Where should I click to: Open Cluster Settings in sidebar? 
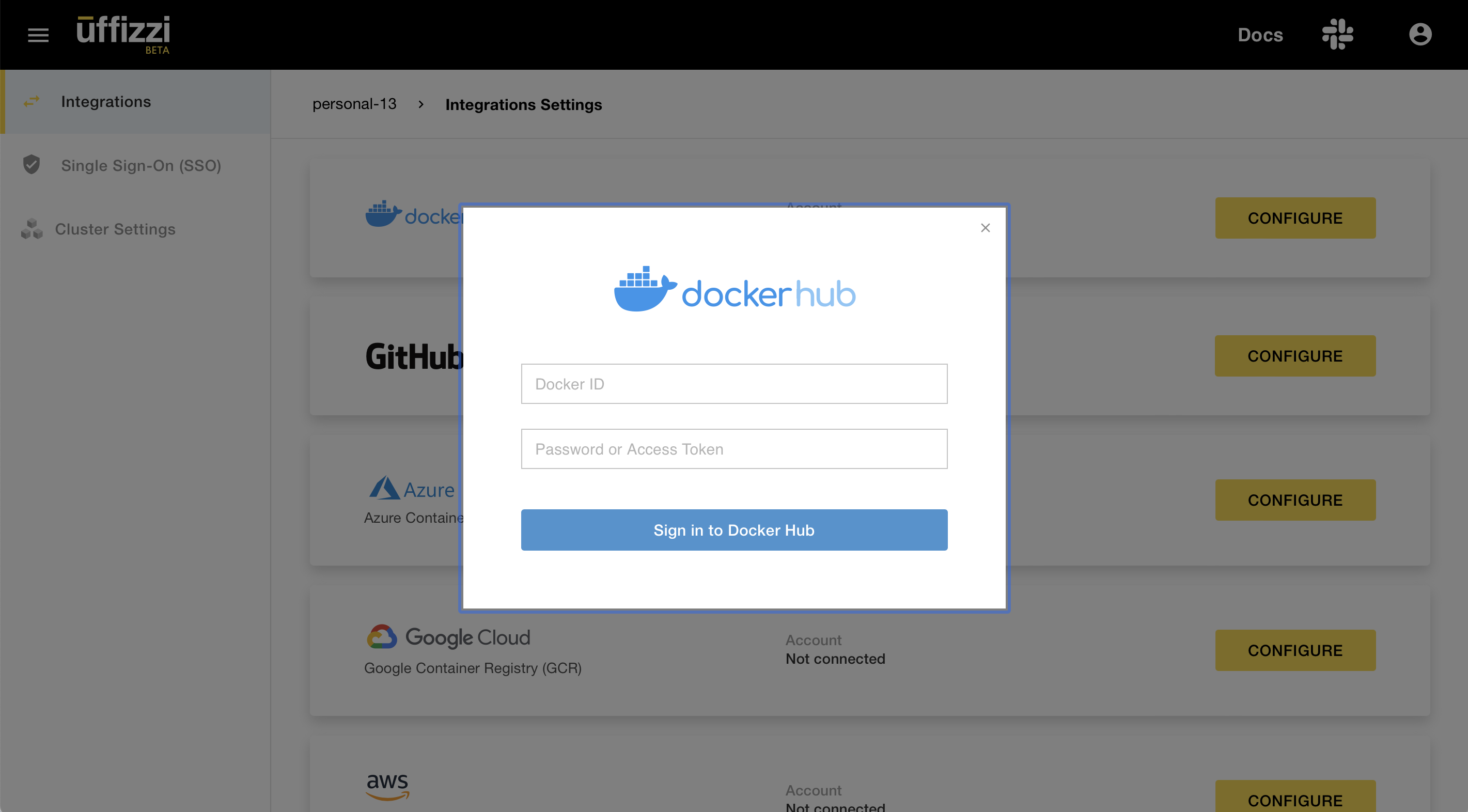pos(115,229)
